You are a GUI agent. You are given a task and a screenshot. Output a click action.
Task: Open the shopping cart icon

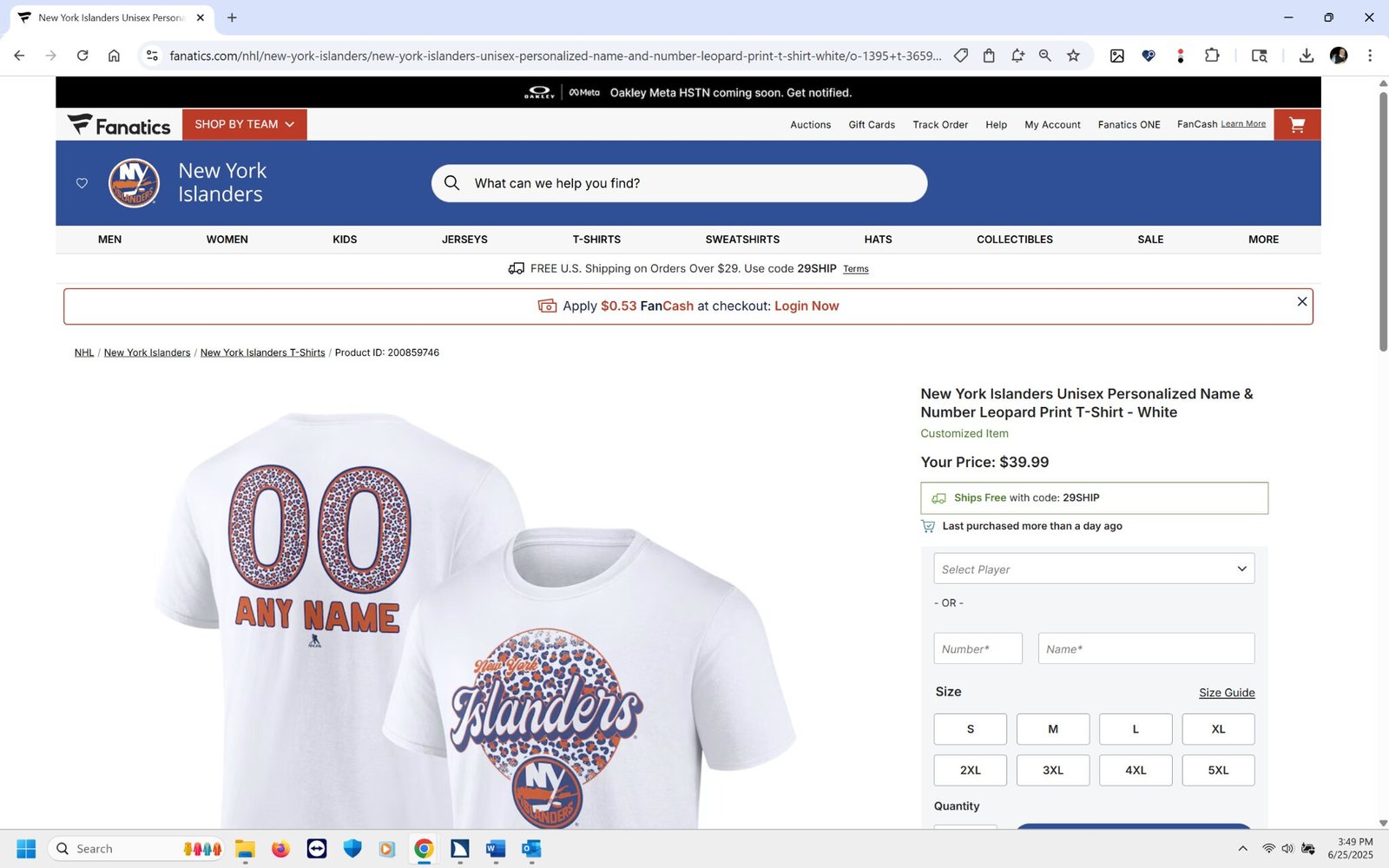pyautogui.click(x=1297, y=125)
